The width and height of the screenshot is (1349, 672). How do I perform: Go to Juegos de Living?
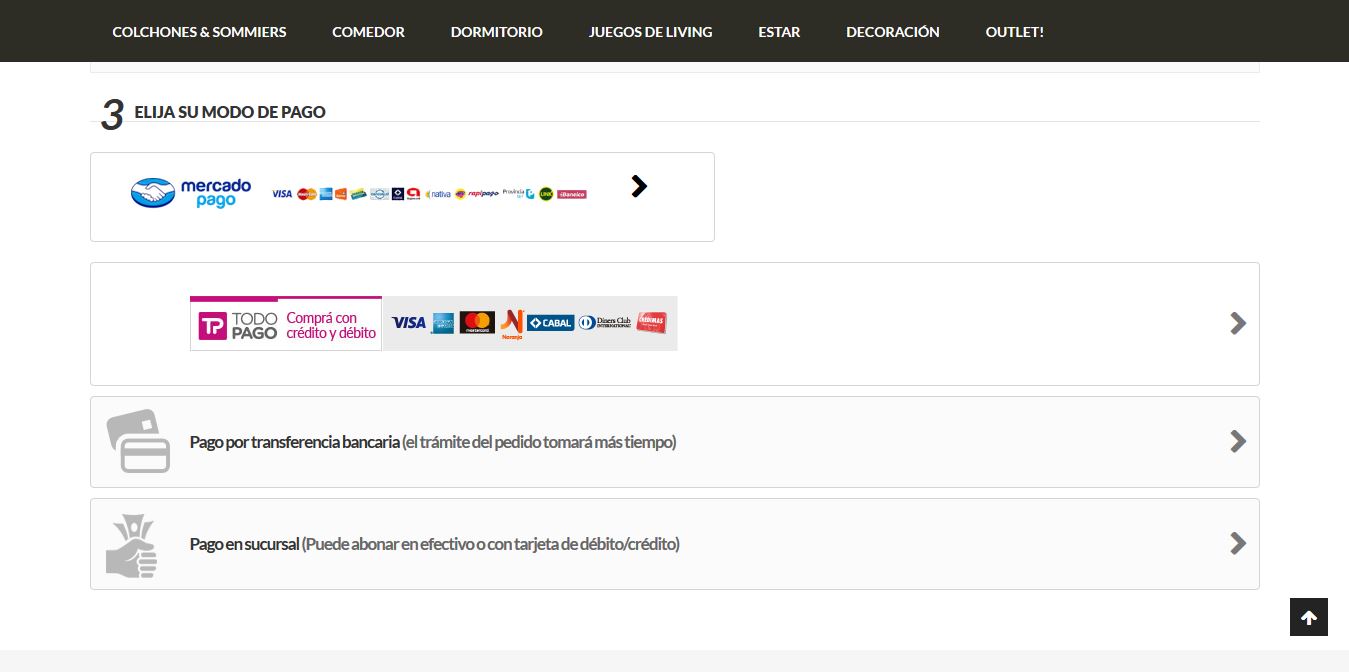(650, 32)
